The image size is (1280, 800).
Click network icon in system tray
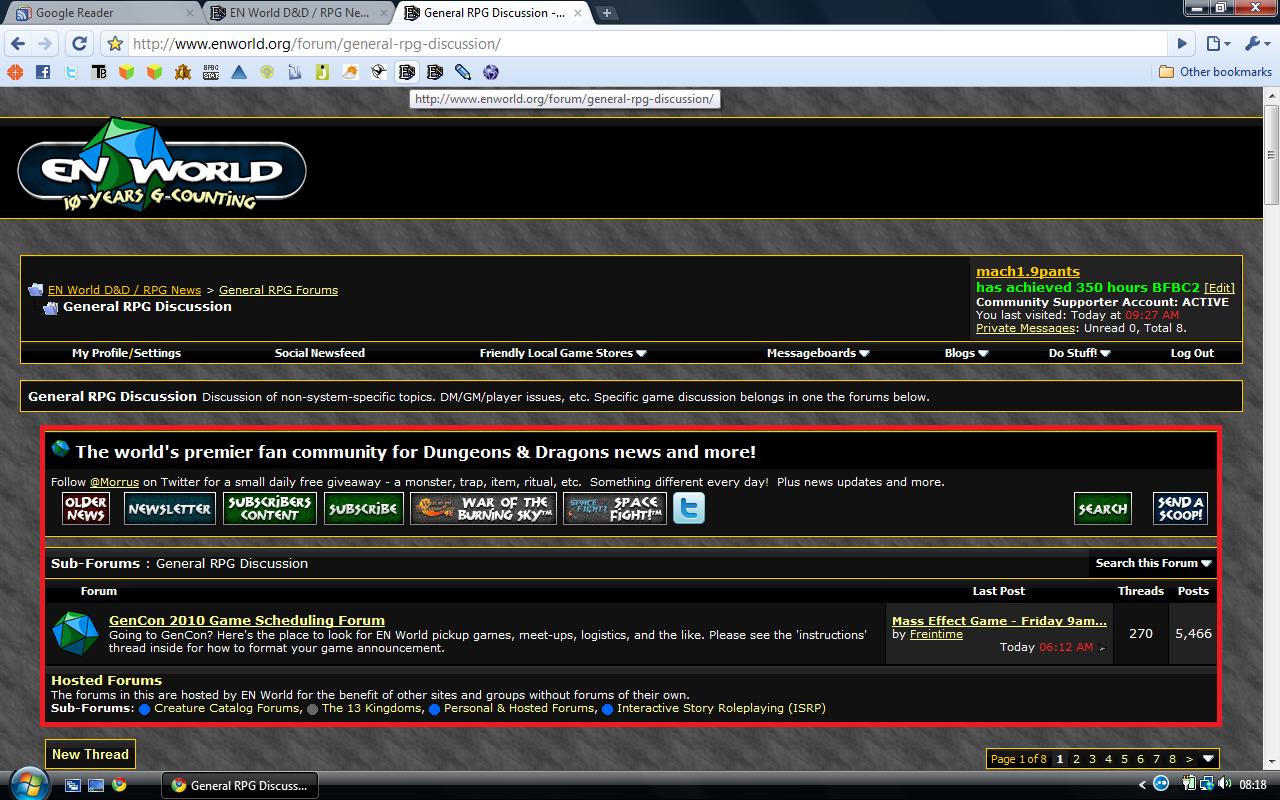(x=1207, y=784)
